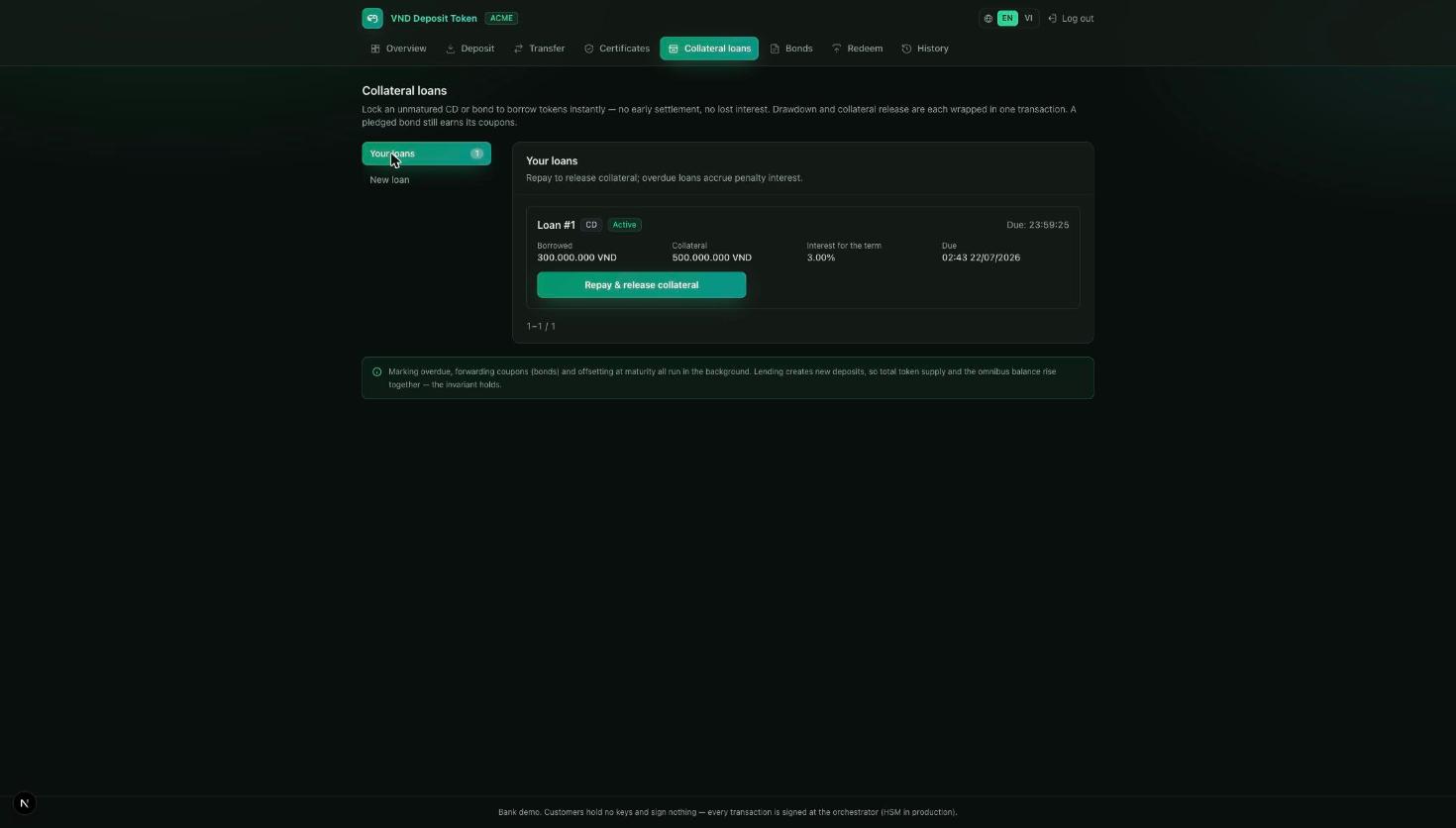
Task: Click the 3.00% interest value
Action: pos(820,258)
